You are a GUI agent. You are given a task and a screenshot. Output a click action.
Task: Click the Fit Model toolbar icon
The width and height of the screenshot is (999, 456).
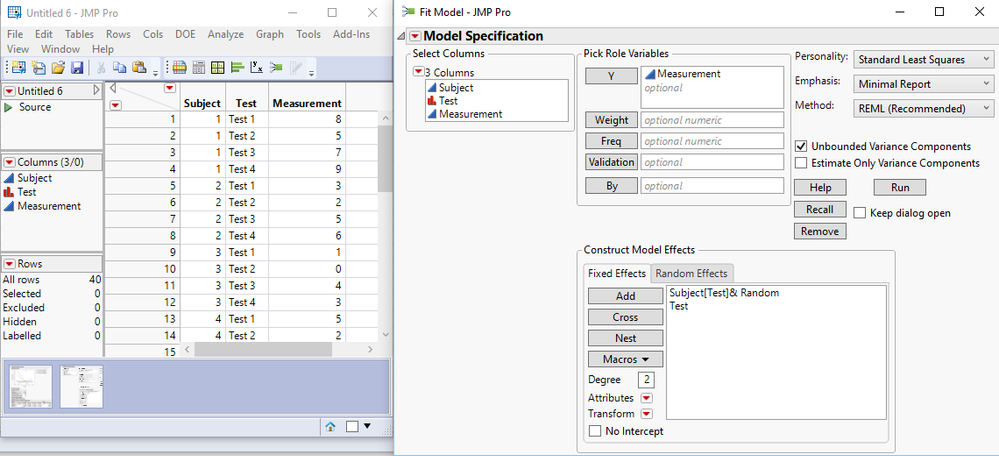[x=276, y=68]
